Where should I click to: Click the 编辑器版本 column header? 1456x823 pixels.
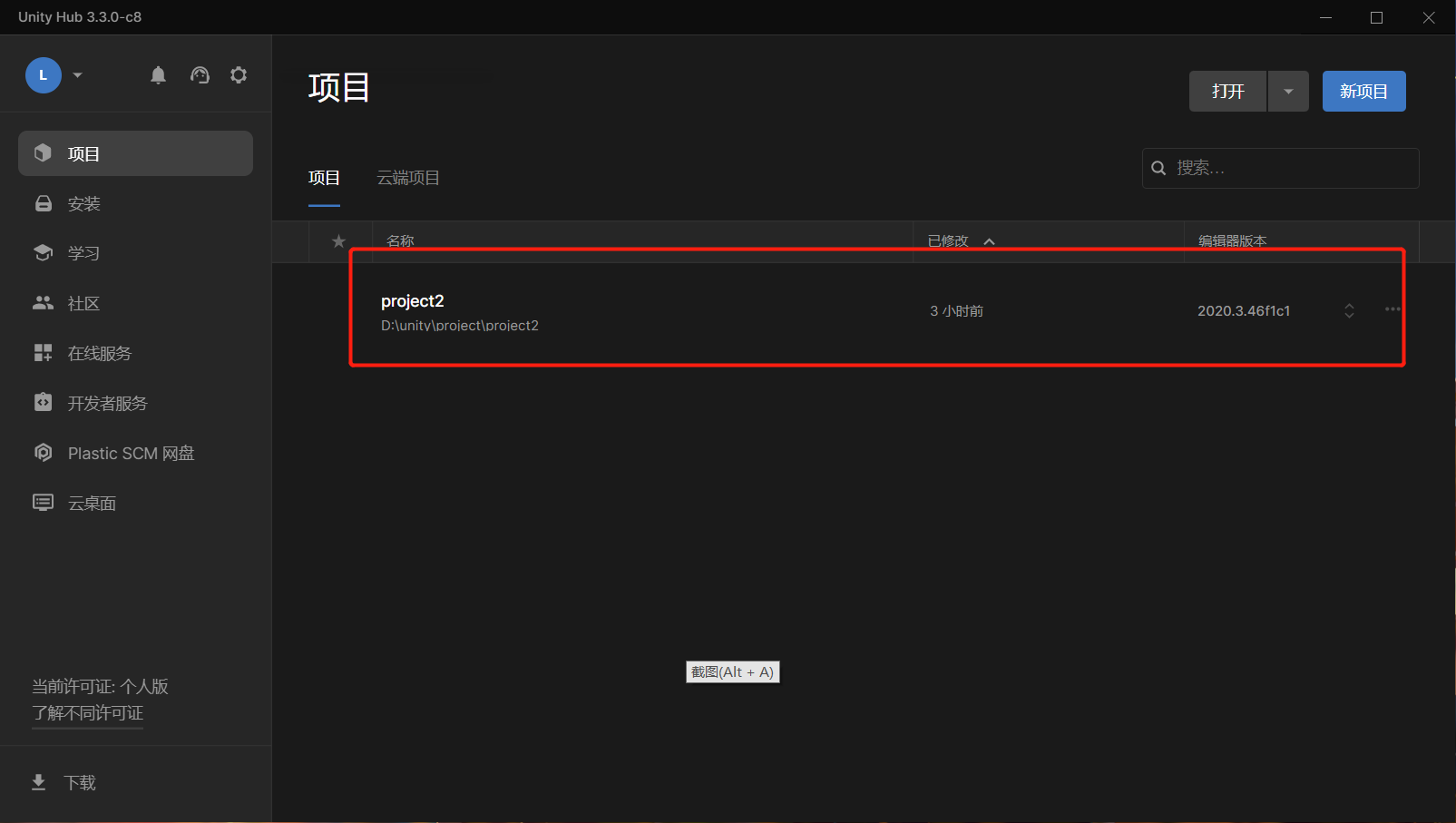1233,241
